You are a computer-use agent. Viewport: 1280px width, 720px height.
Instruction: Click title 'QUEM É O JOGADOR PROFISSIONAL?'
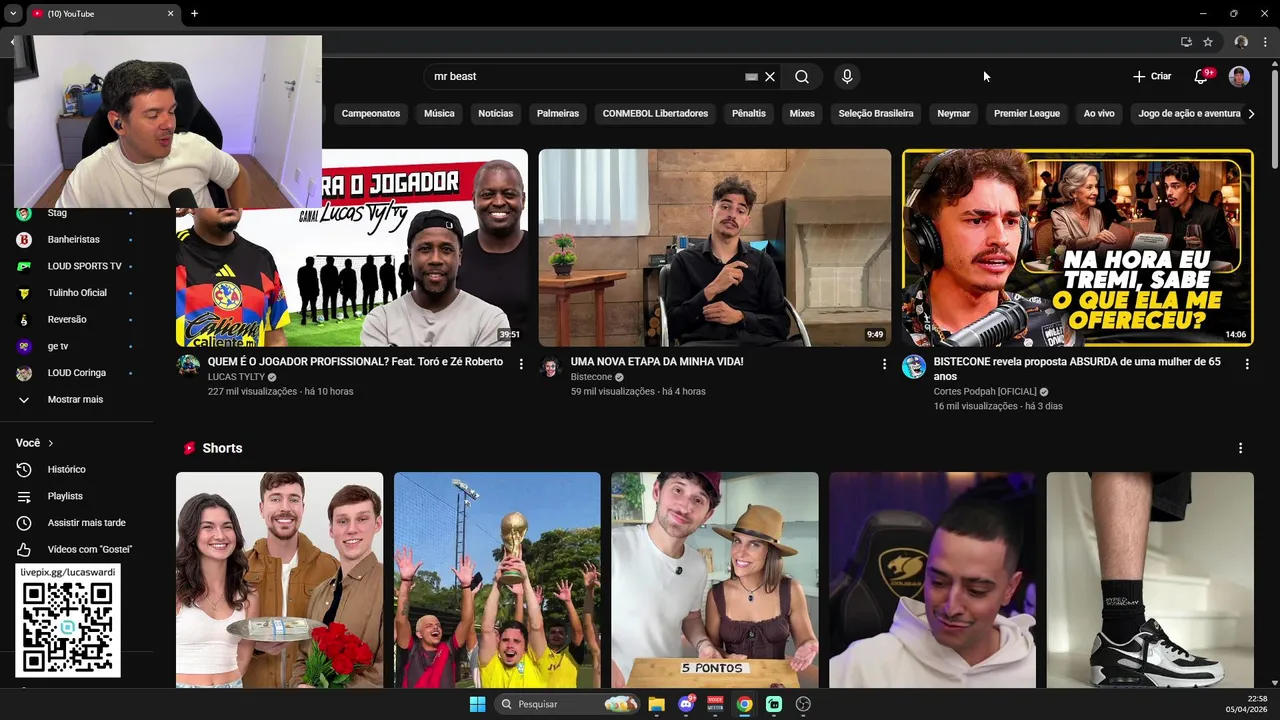pos(355,362)
